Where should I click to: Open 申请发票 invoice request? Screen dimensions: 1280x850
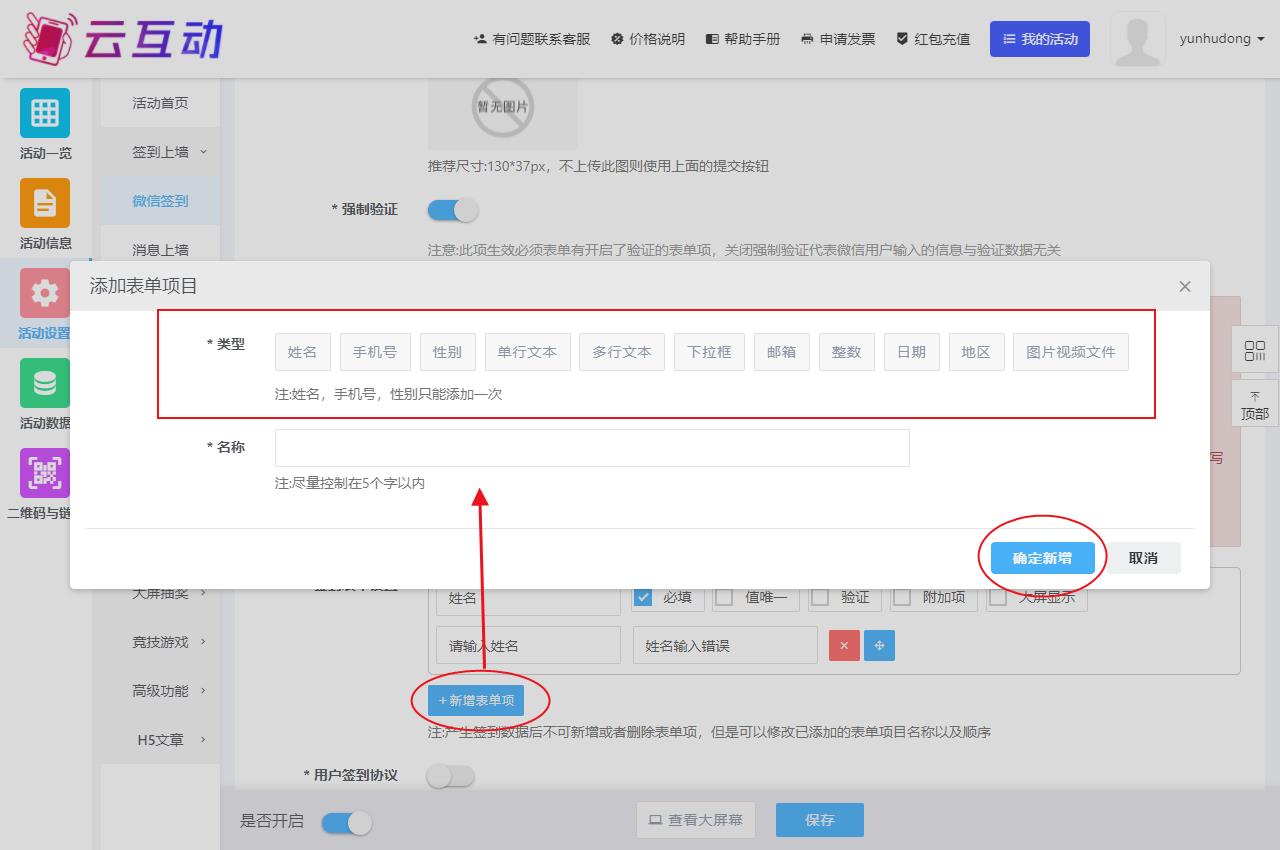pyautogui.click(x=838, y=39)
